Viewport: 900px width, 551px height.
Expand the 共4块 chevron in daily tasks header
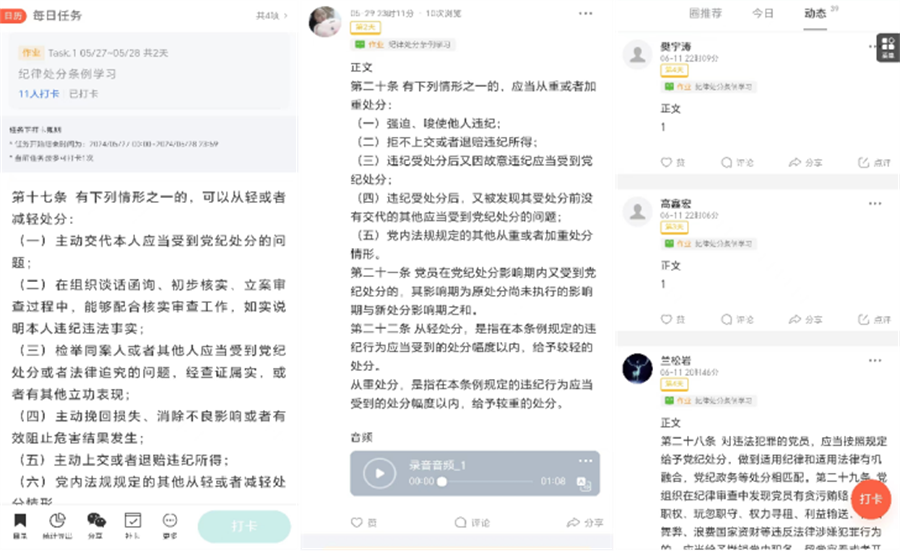click(x=272, y=15)
